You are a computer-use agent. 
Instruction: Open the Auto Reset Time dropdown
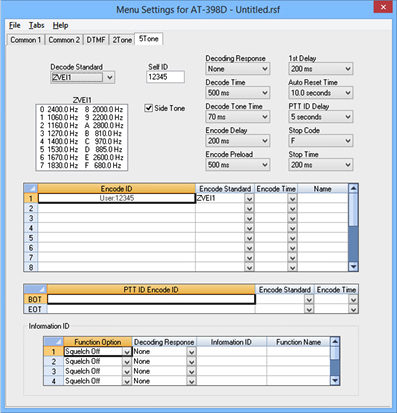[x=320, y=93]
